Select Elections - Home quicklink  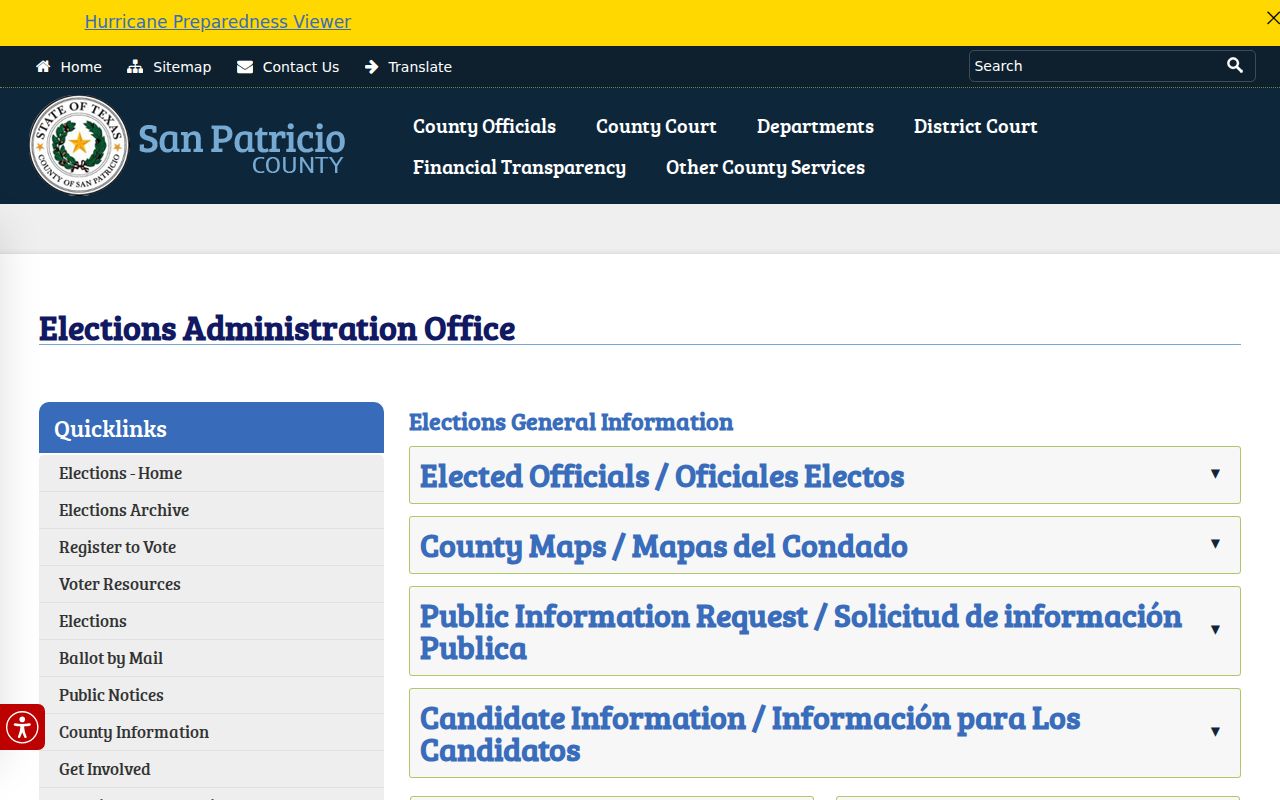211,473
